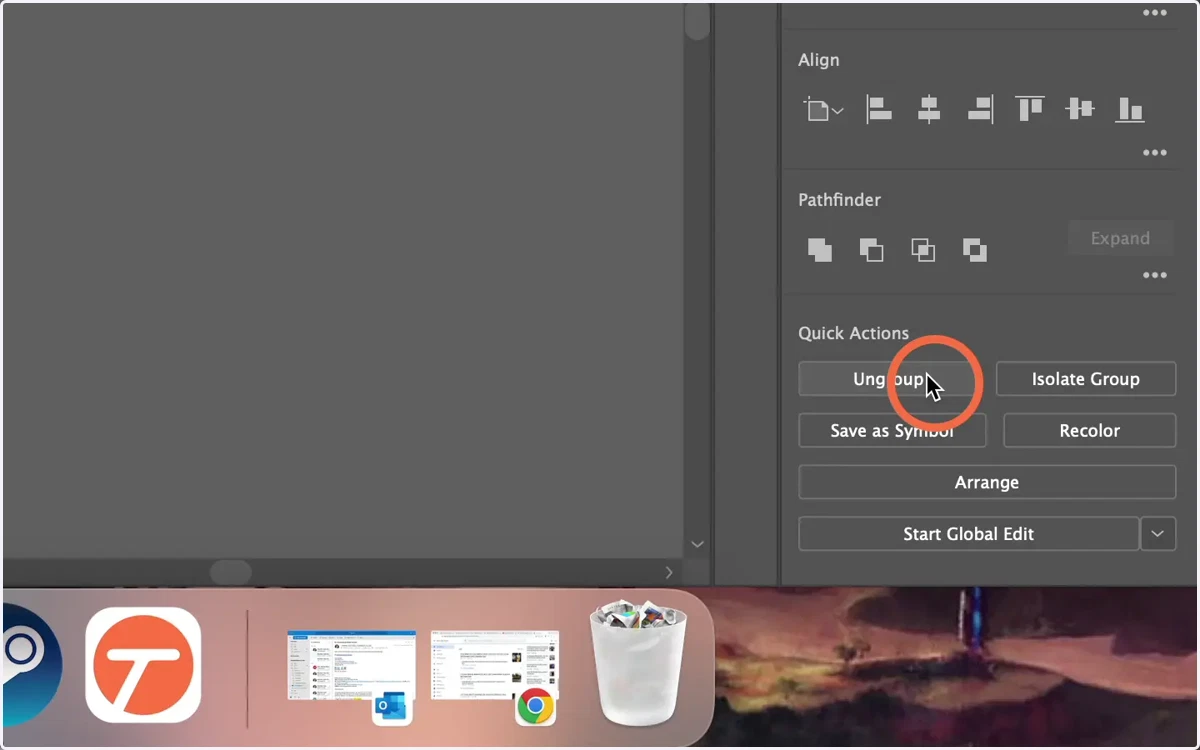The image size is (1200, 750).
Task: Click Horizontal Align Center icon
Action: tap(929, 109)
